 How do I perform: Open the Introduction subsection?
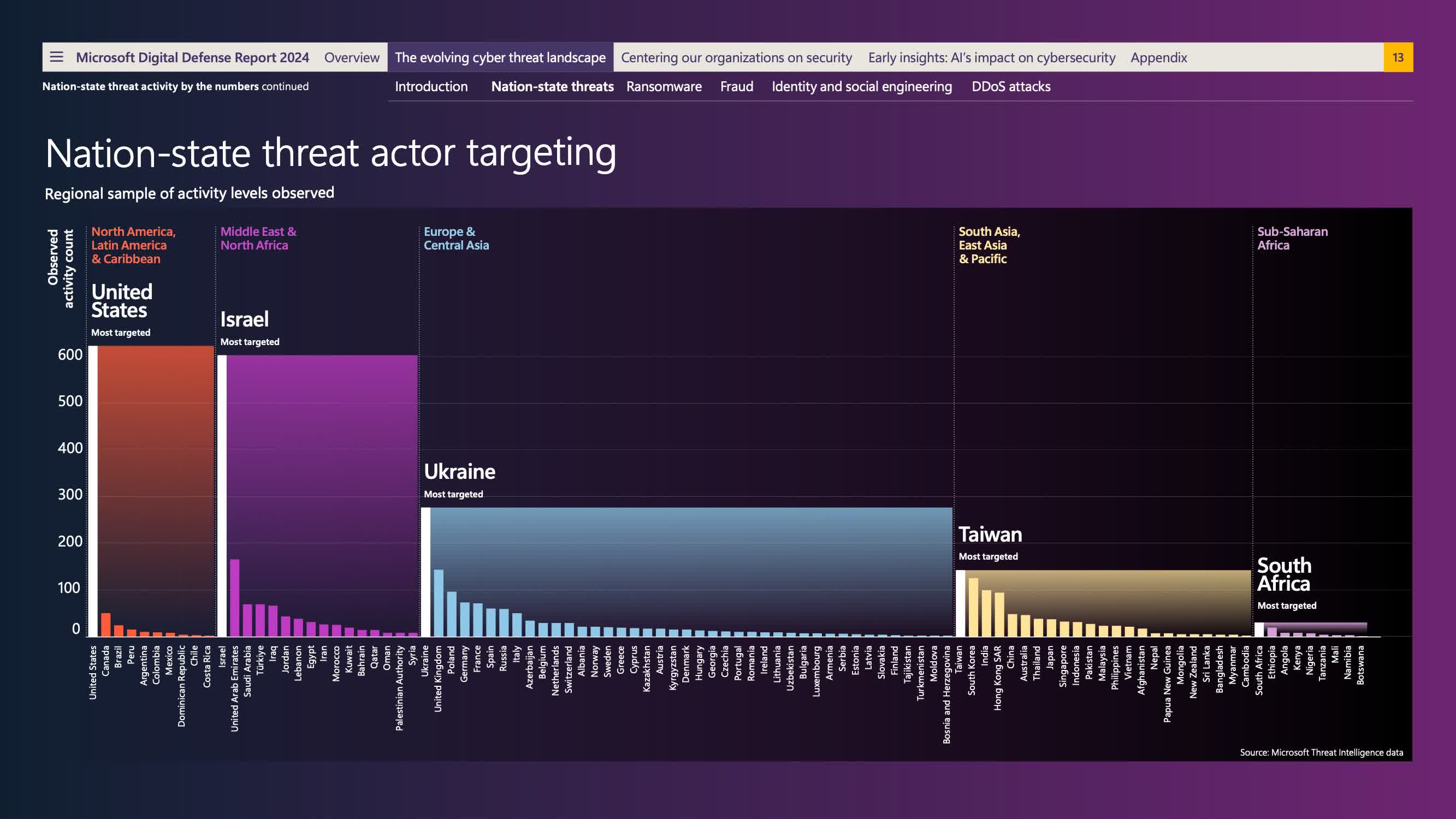pyautogui.click(x=431, y=86)
